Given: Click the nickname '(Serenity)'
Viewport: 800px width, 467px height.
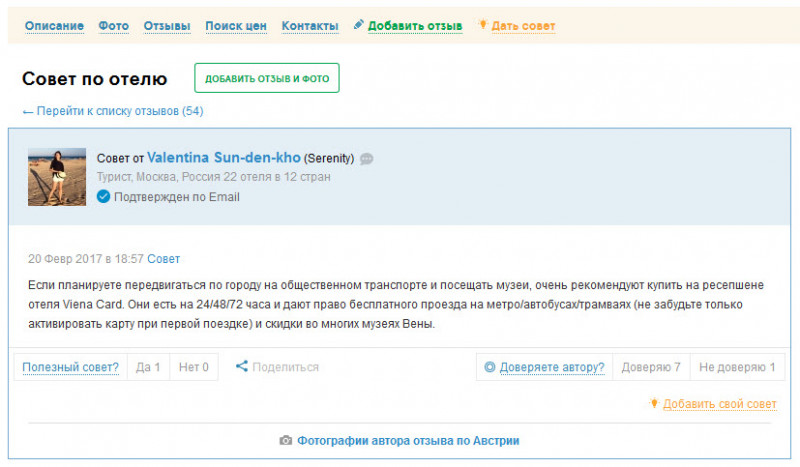Looking at the screenshot, I should (329, 159).
